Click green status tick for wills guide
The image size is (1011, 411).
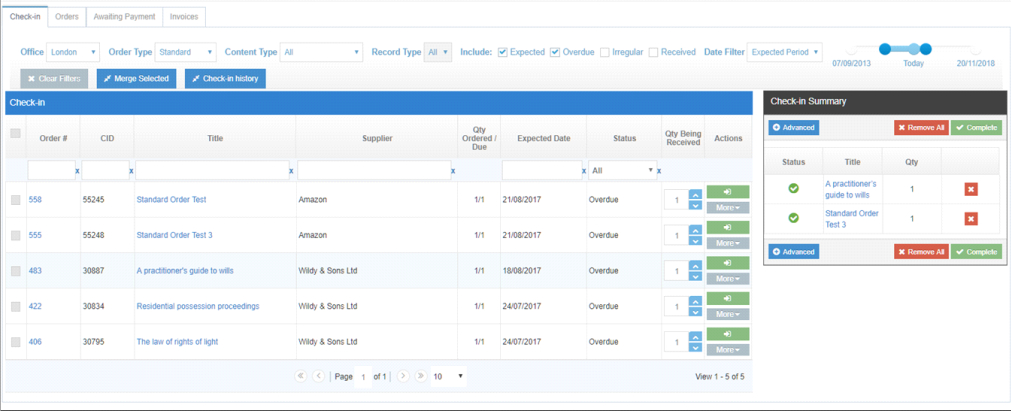[x=794, y=188]
